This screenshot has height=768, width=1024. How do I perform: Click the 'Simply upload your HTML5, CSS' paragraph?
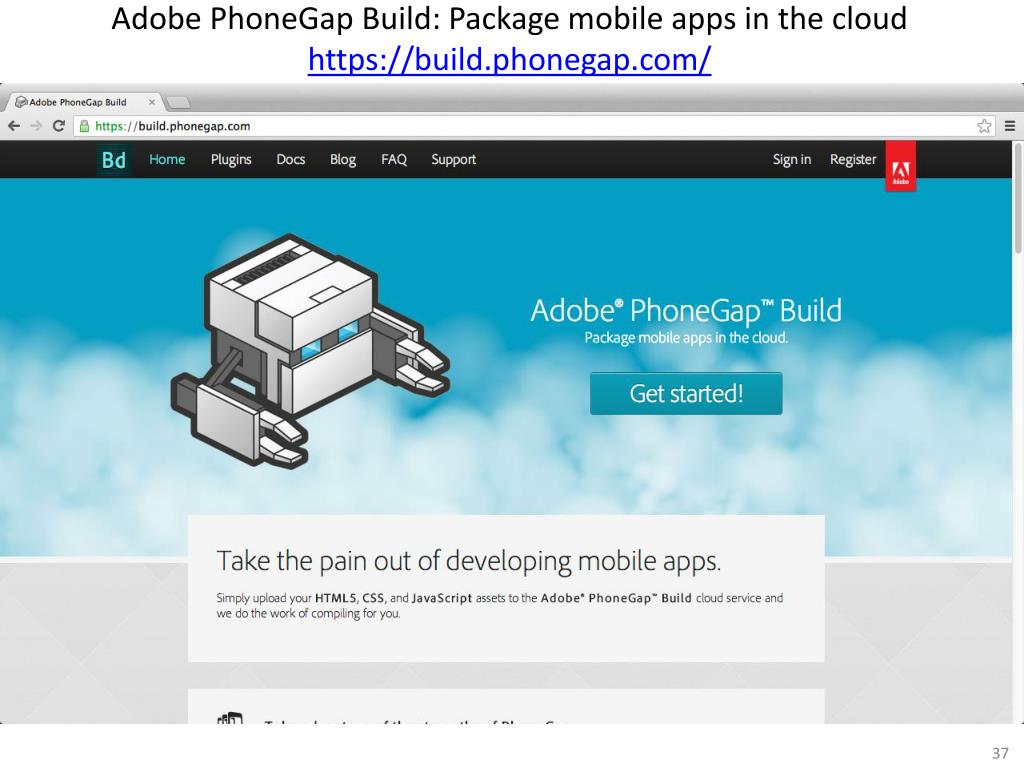[x=500, y=605]
